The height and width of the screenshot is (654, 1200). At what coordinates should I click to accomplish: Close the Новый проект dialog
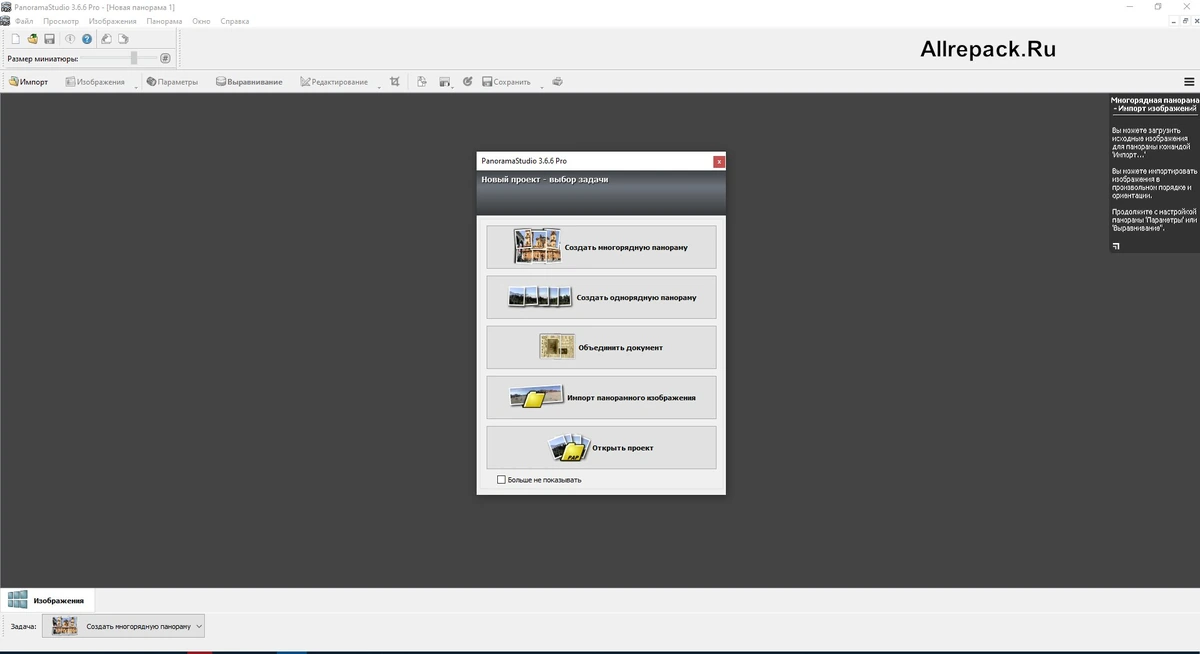(718, 161)
